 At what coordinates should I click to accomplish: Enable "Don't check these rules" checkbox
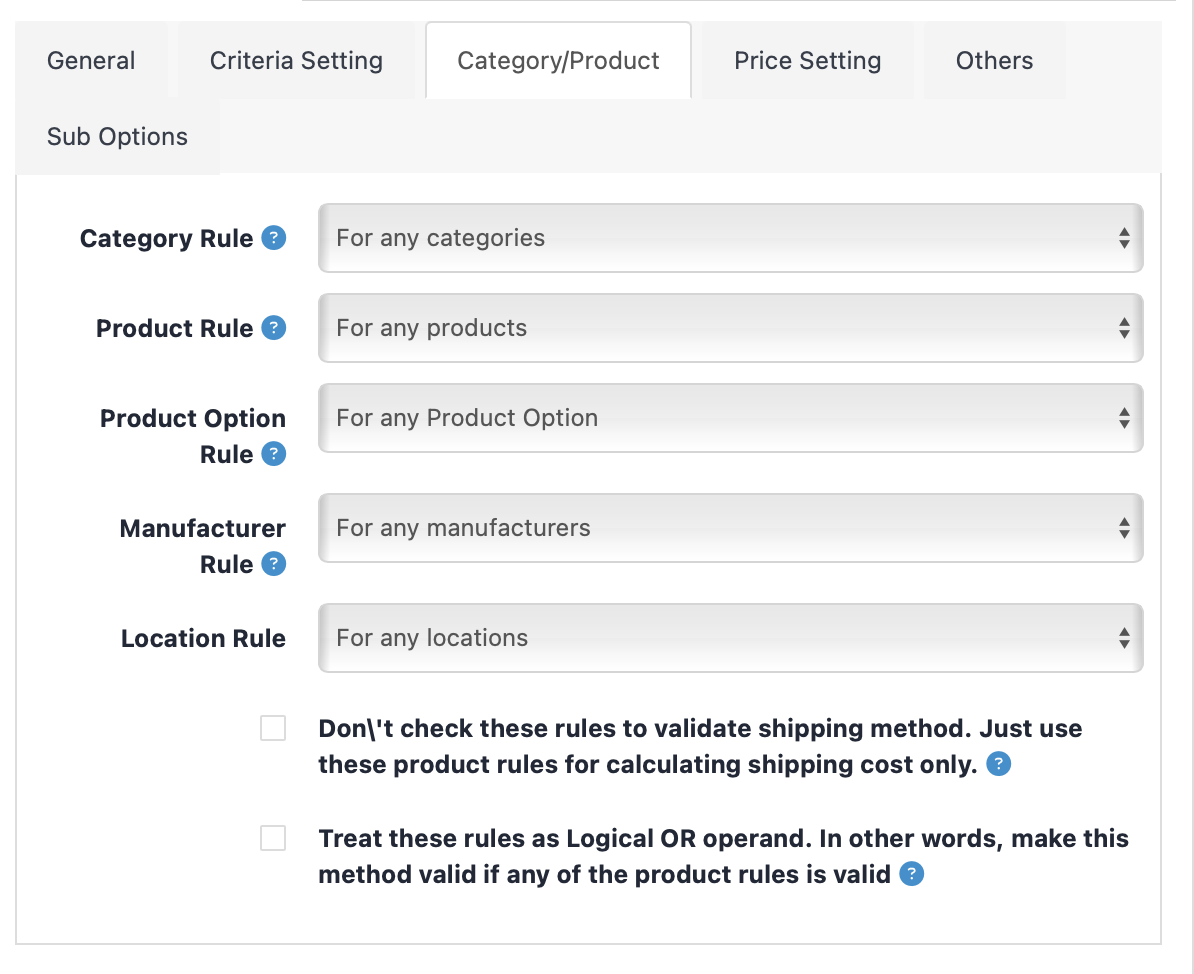(x=273, y=728)
